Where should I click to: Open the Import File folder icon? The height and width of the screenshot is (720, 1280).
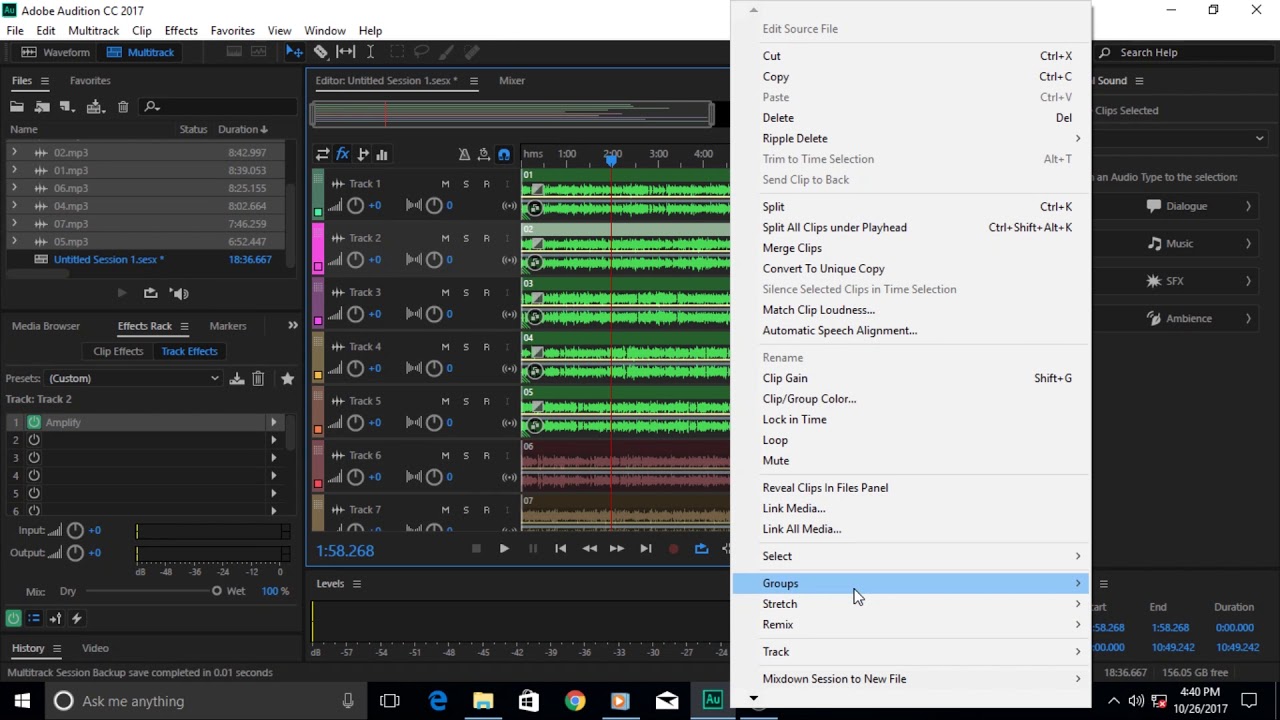[x=17, y=107]
